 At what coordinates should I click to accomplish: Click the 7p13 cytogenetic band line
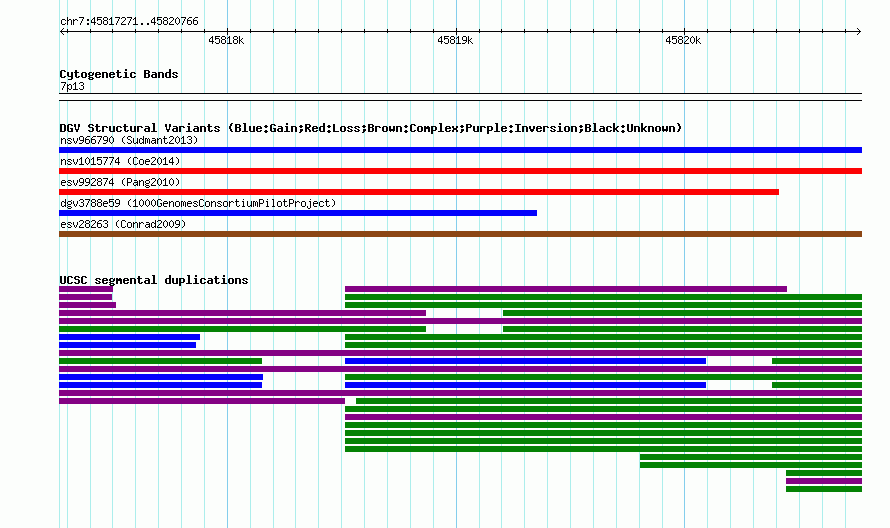(x=460, y=97)
